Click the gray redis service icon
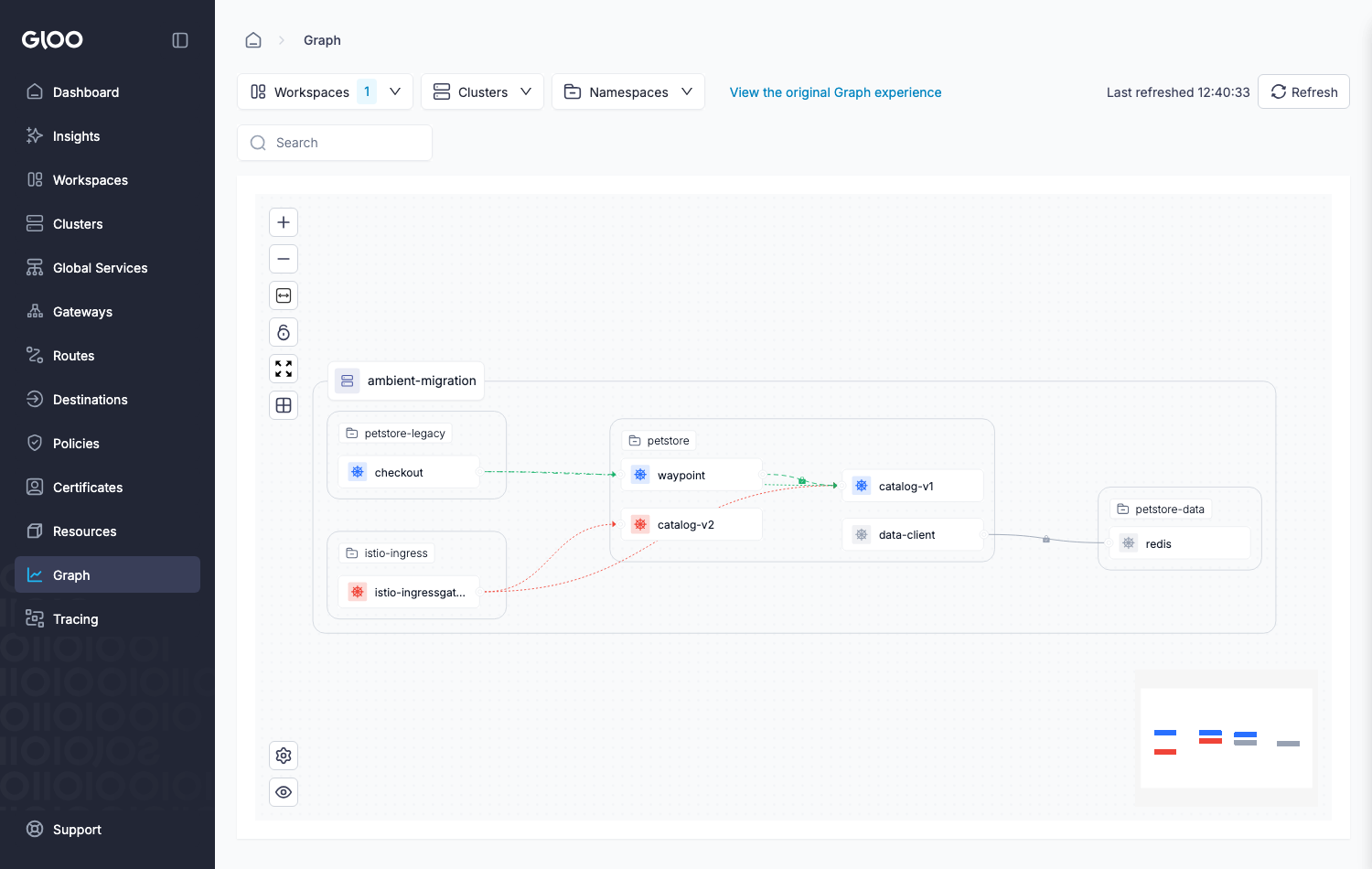1372x869 pixels. click(1129, 543)
